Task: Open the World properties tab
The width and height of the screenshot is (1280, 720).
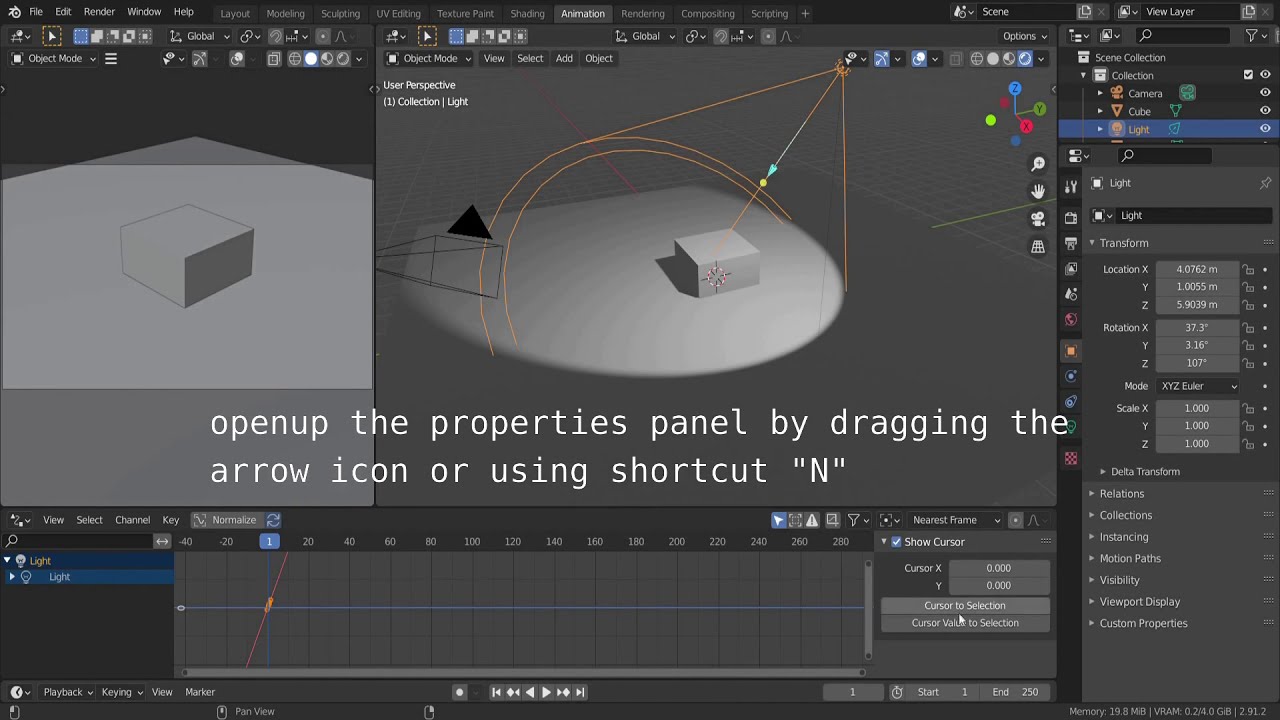Action: 1071,320
